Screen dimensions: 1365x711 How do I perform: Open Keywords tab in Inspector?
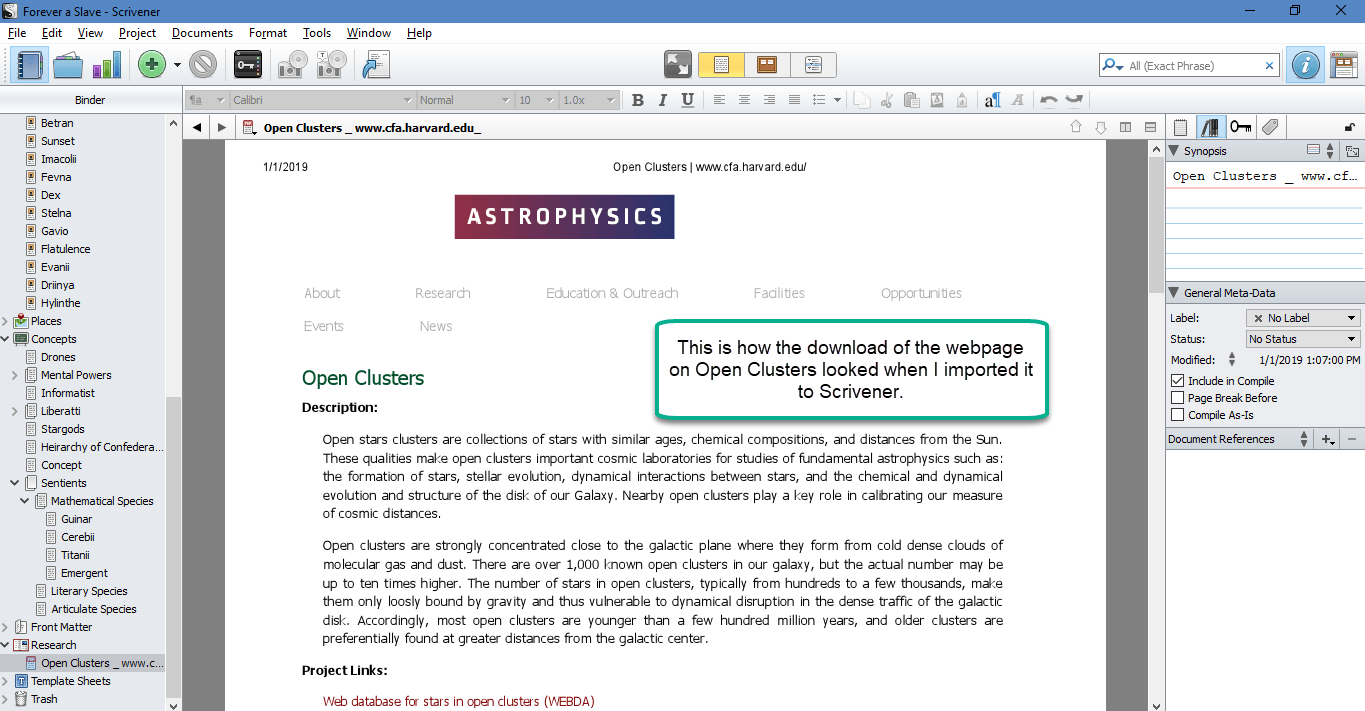pos(1241,127)
